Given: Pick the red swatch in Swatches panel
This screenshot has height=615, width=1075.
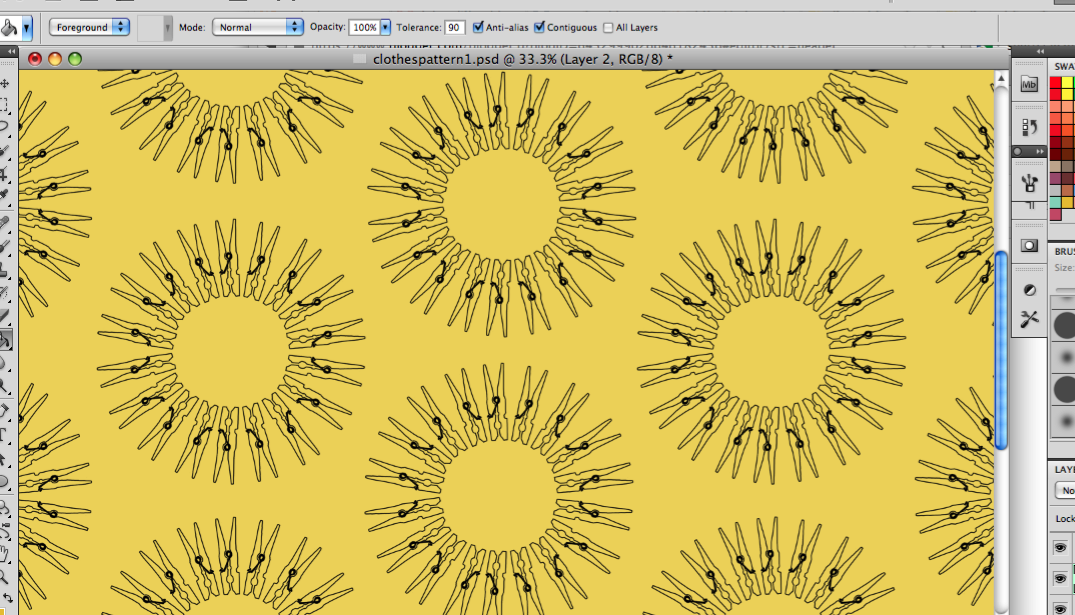Looking at the screenshot, I should (x=1055, y=84).
